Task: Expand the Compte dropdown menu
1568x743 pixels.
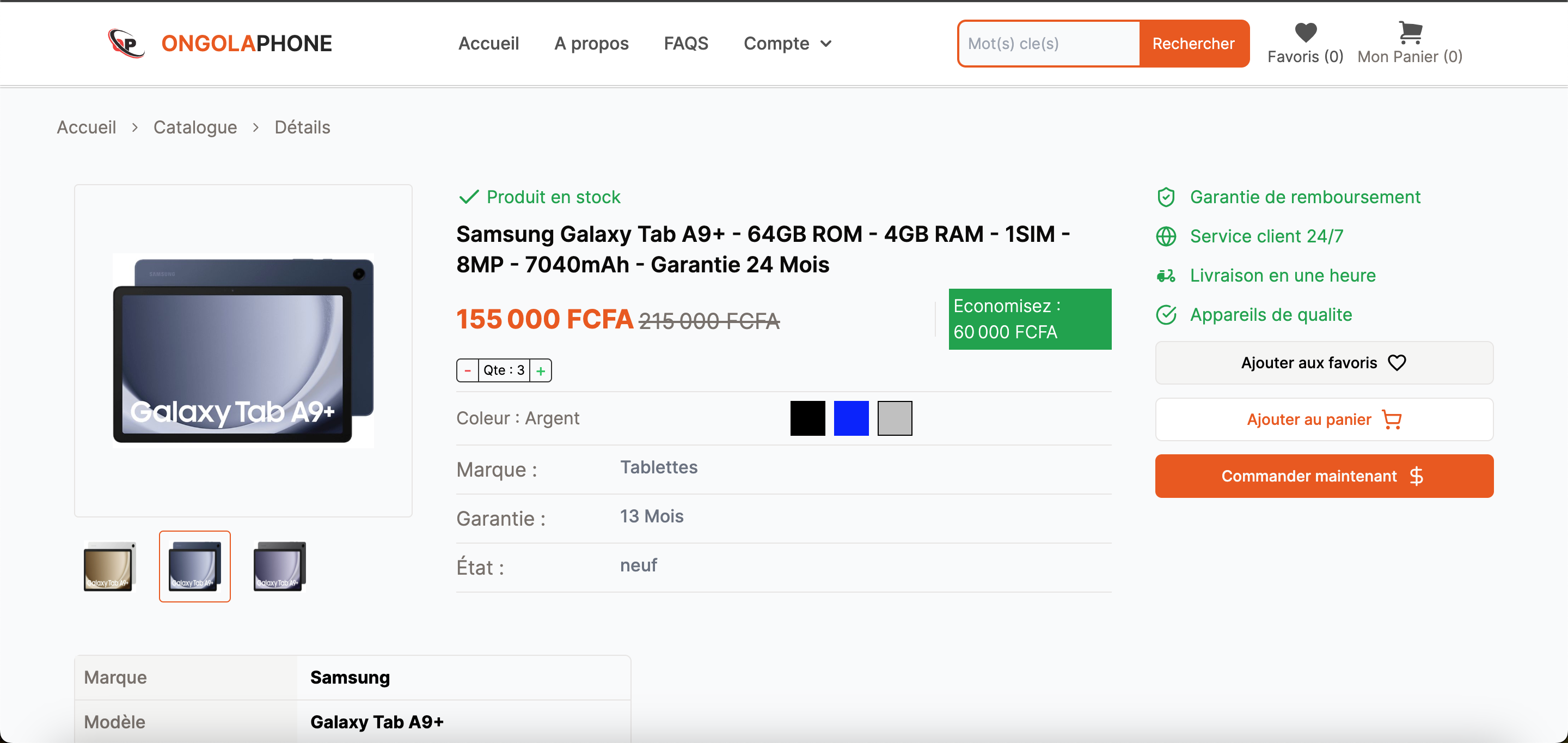Action: coord(788,43)
